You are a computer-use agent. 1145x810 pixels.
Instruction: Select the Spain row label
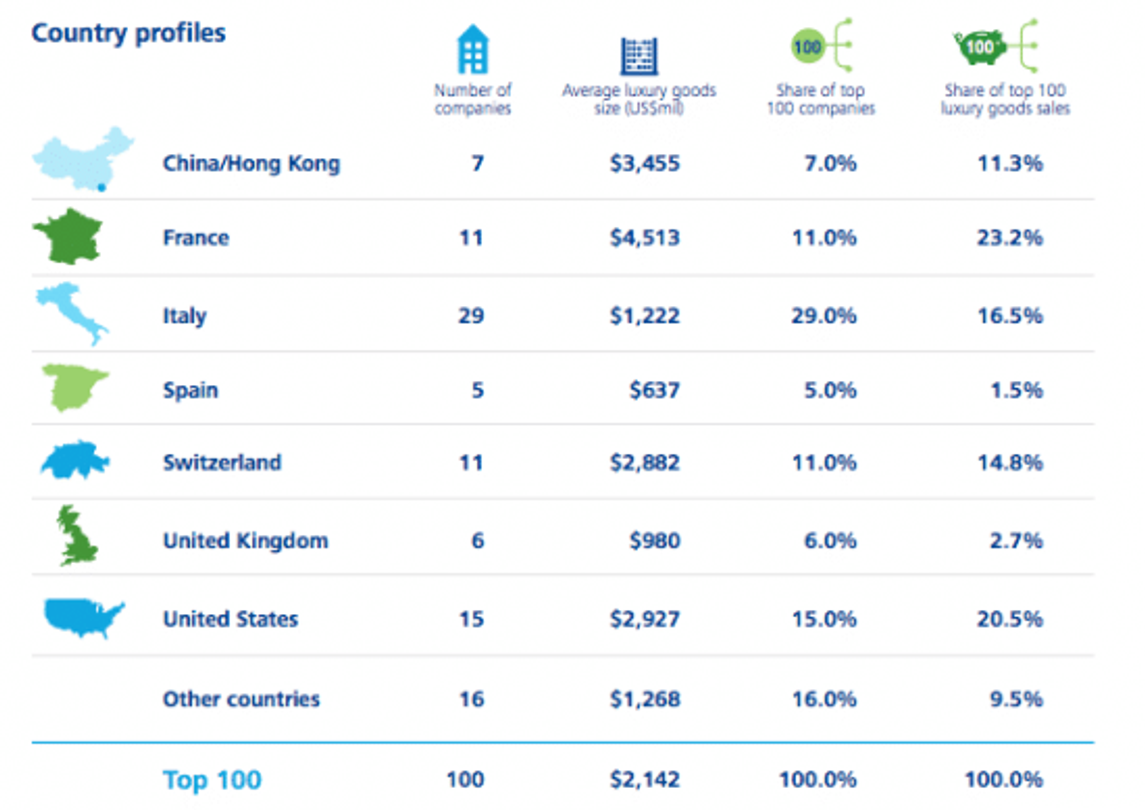pyautogui.click(x=190, y=390)
